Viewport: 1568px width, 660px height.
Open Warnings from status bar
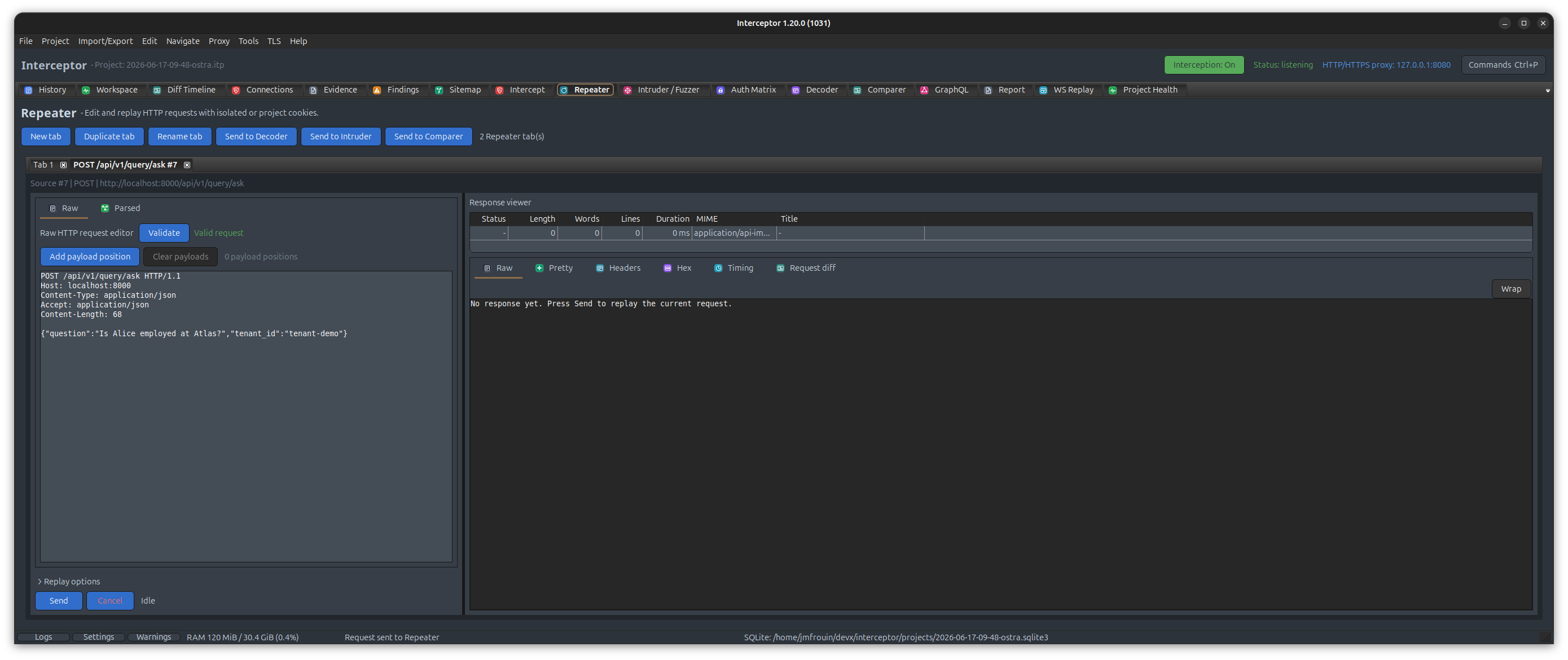[x=154, y=637]
